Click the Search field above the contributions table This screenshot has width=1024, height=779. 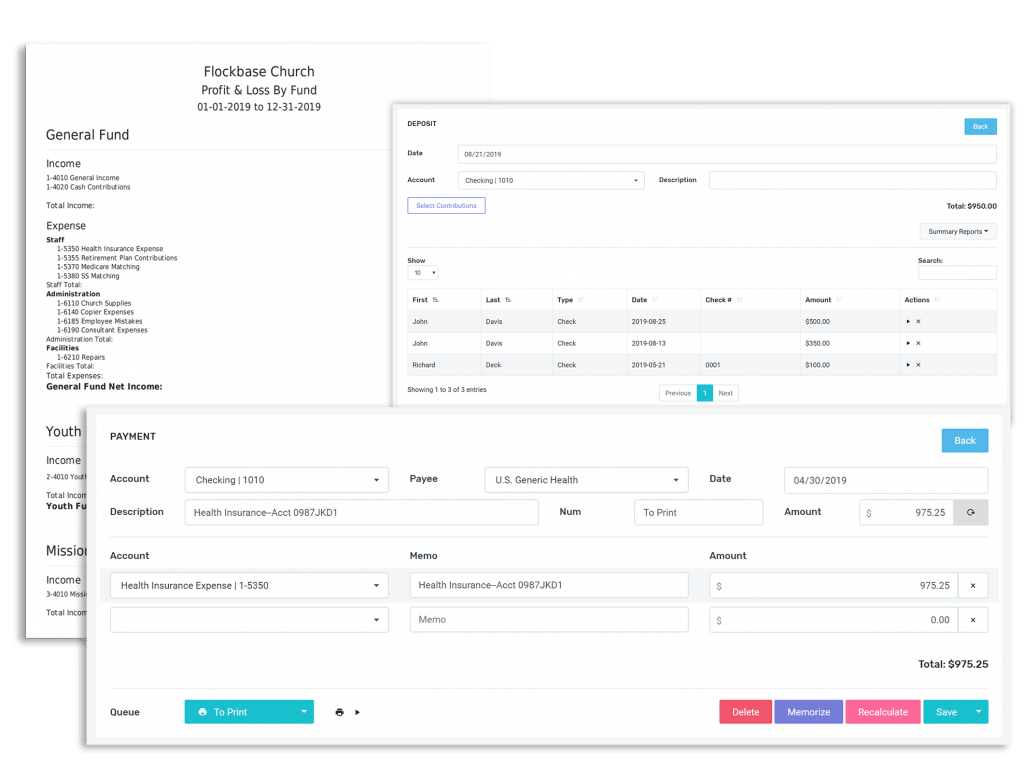[957, 272]
